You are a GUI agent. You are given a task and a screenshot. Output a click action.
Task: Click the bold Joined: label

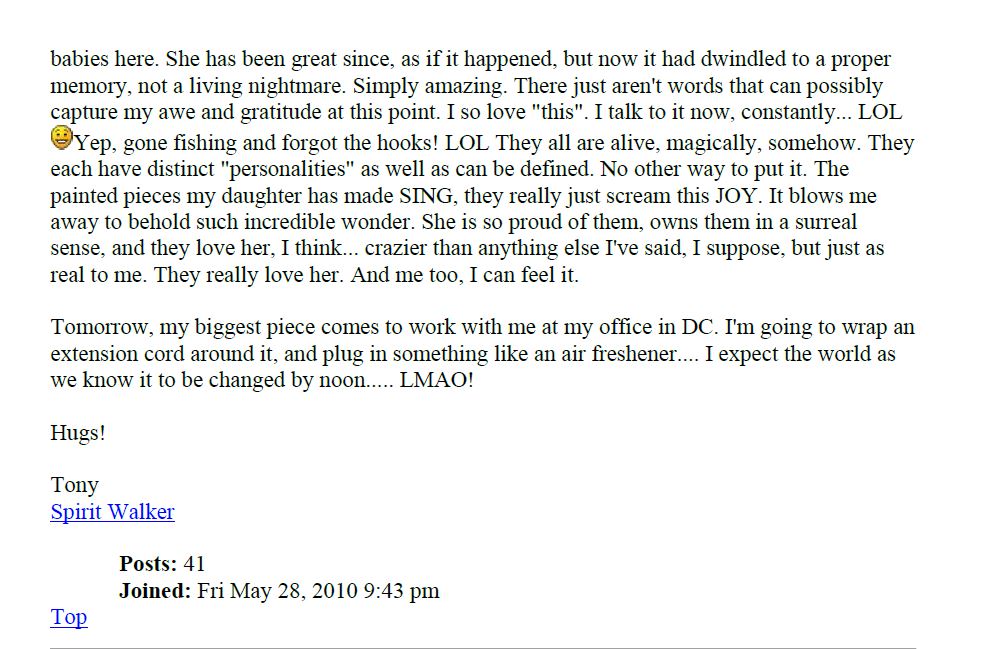tap(155, 591)
